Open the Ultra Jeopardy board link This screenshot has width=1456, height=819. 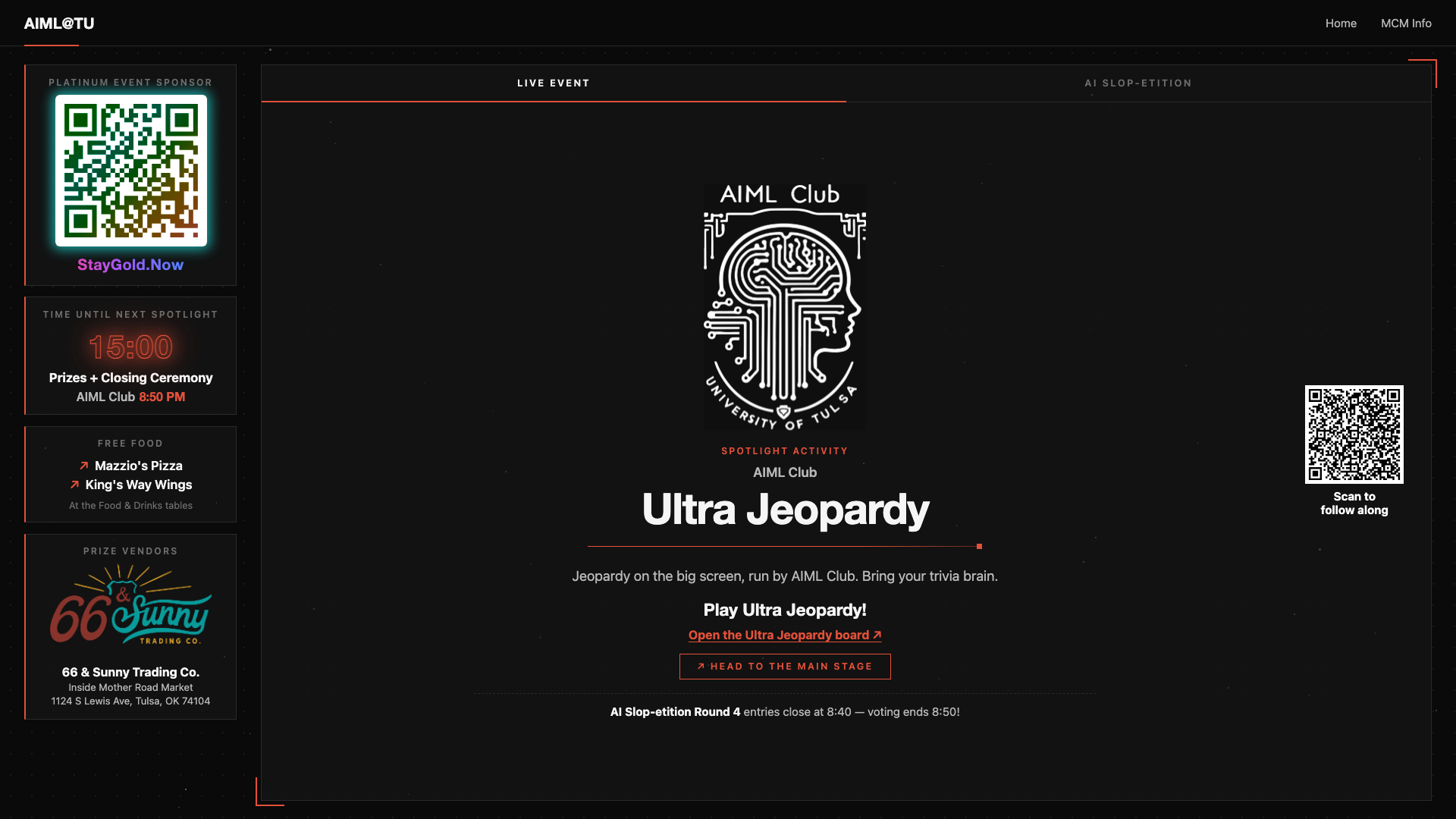[x=785, y=635]
